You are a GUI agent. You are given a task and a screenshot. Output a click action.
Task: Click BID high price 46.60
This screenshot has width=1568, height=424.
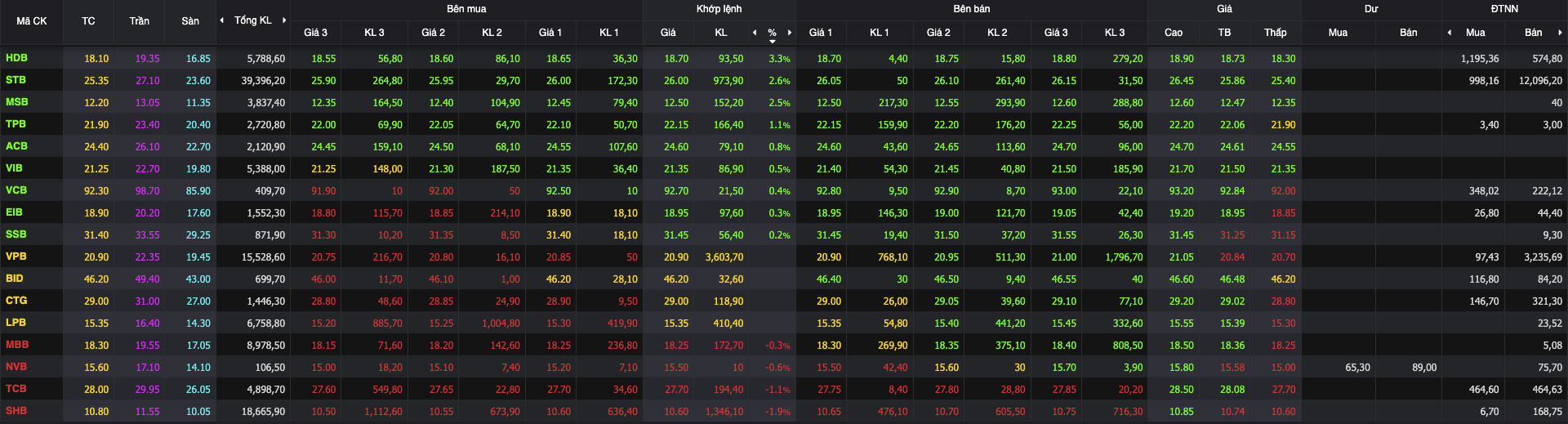(x=1181, y=279)
